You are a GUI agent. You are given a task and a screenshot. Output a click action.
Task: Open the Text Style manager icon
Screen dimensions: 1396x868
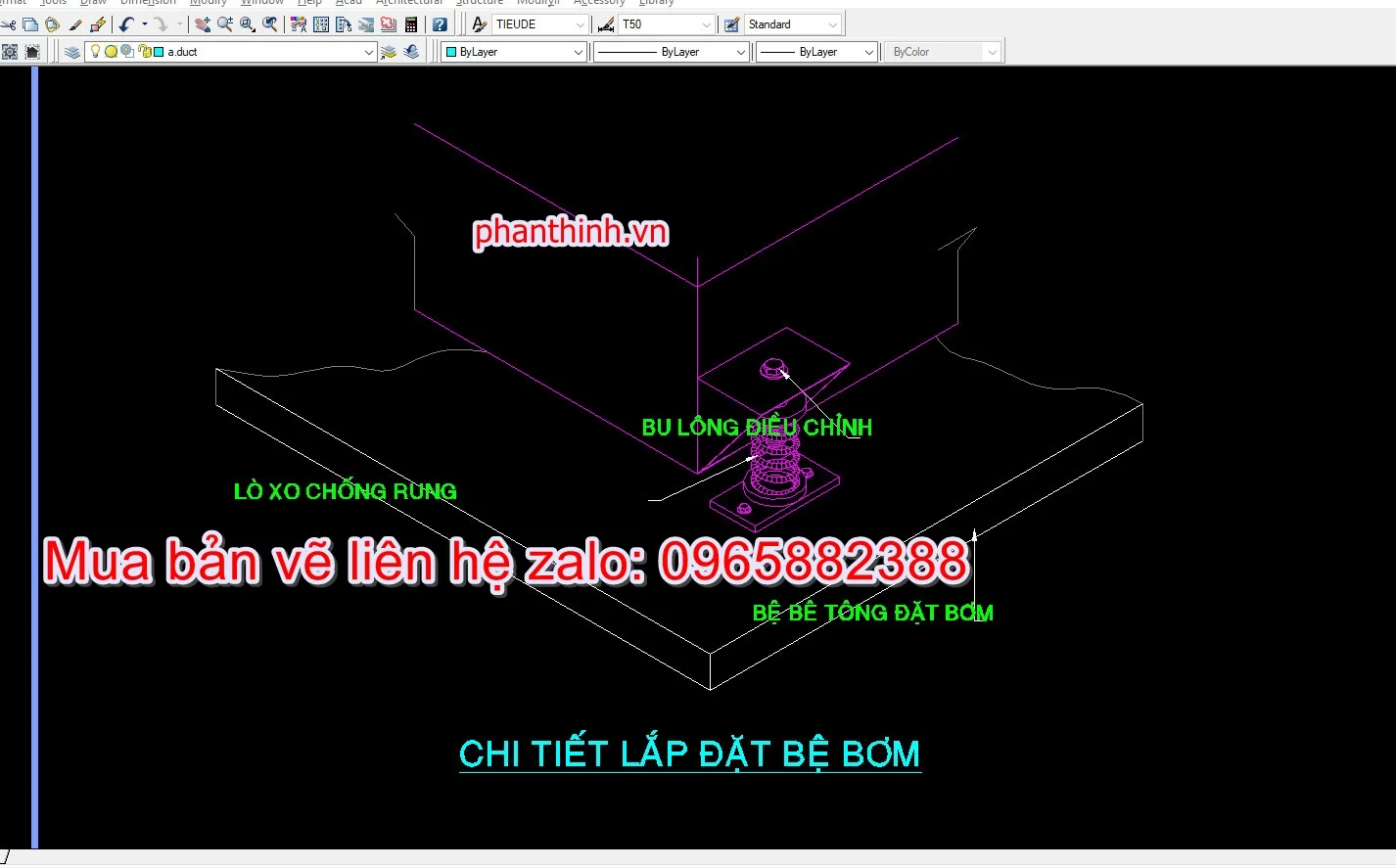tap(479, 24)
